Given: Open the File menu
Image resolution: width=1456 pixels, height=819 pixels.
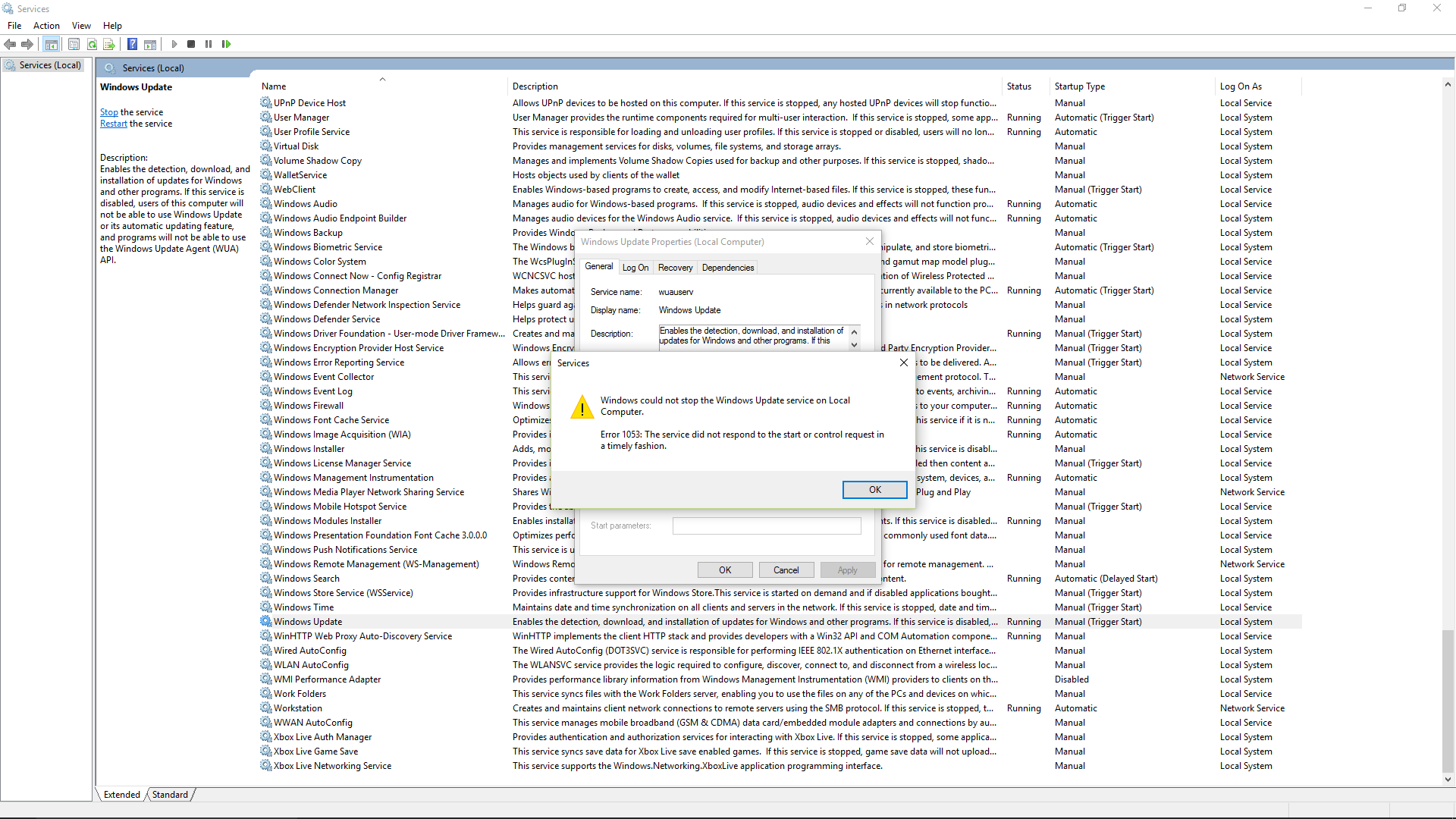Looking at the screenshot, I should (14, 26).
